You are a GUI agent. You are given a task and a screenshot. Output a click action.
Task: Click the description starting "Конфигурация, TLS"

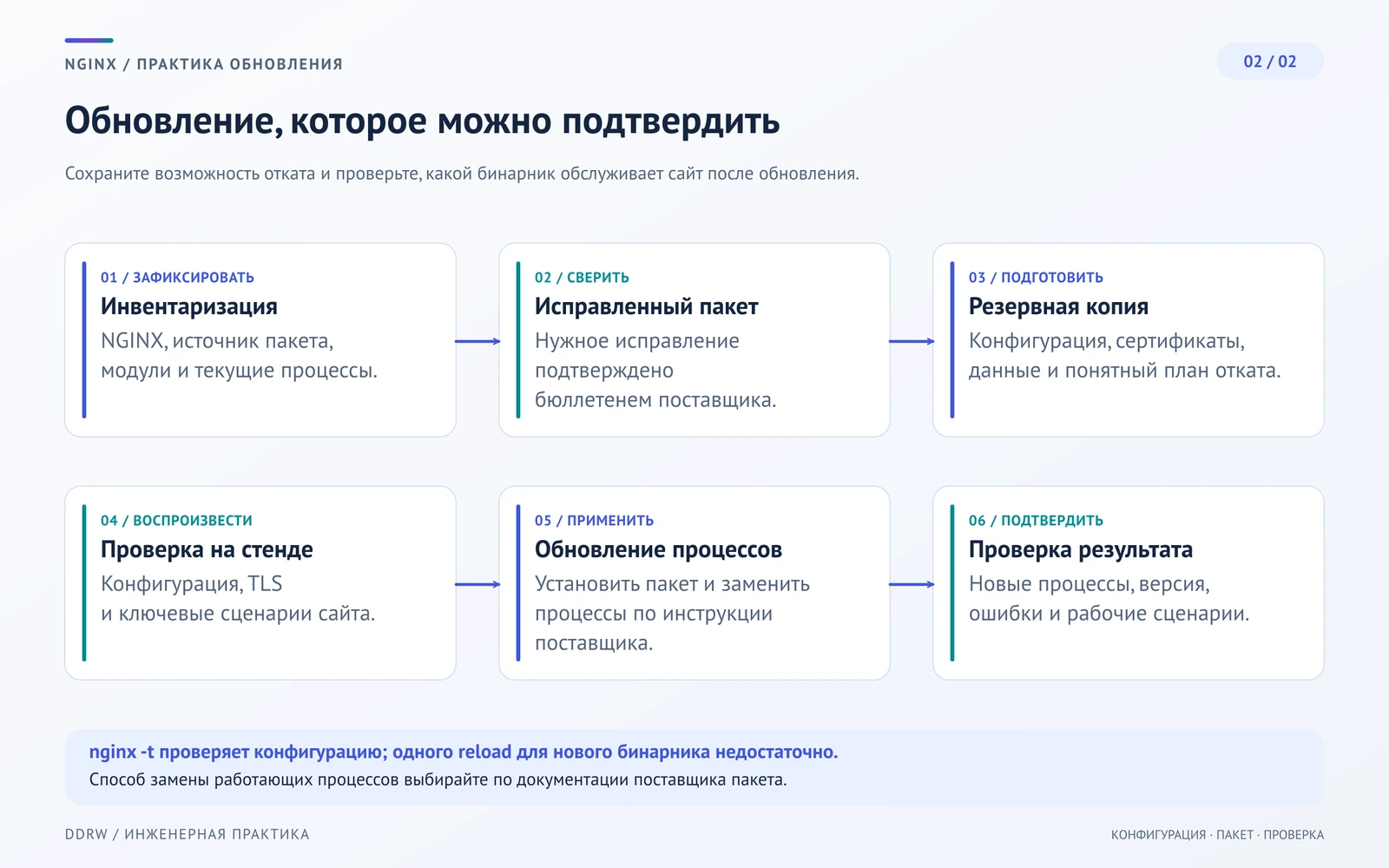pos(238,599)
